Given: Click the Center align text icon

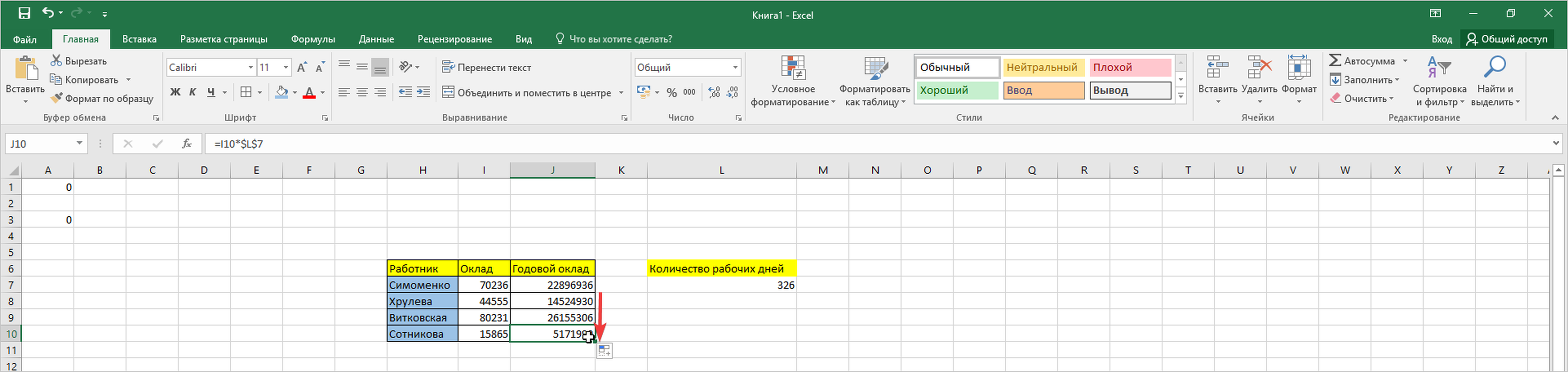Looking at the screenshot, I should 362,93.
